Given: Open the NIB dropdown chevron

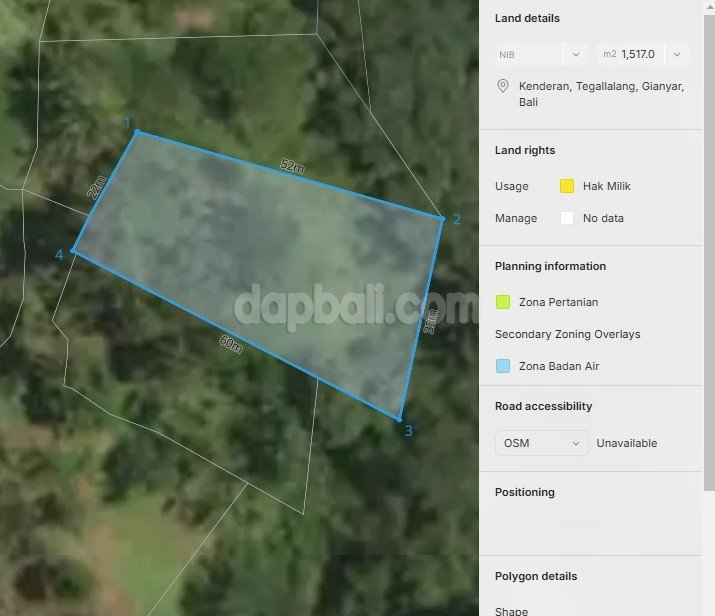Looking at the screenshot, I should coord(576,54).
